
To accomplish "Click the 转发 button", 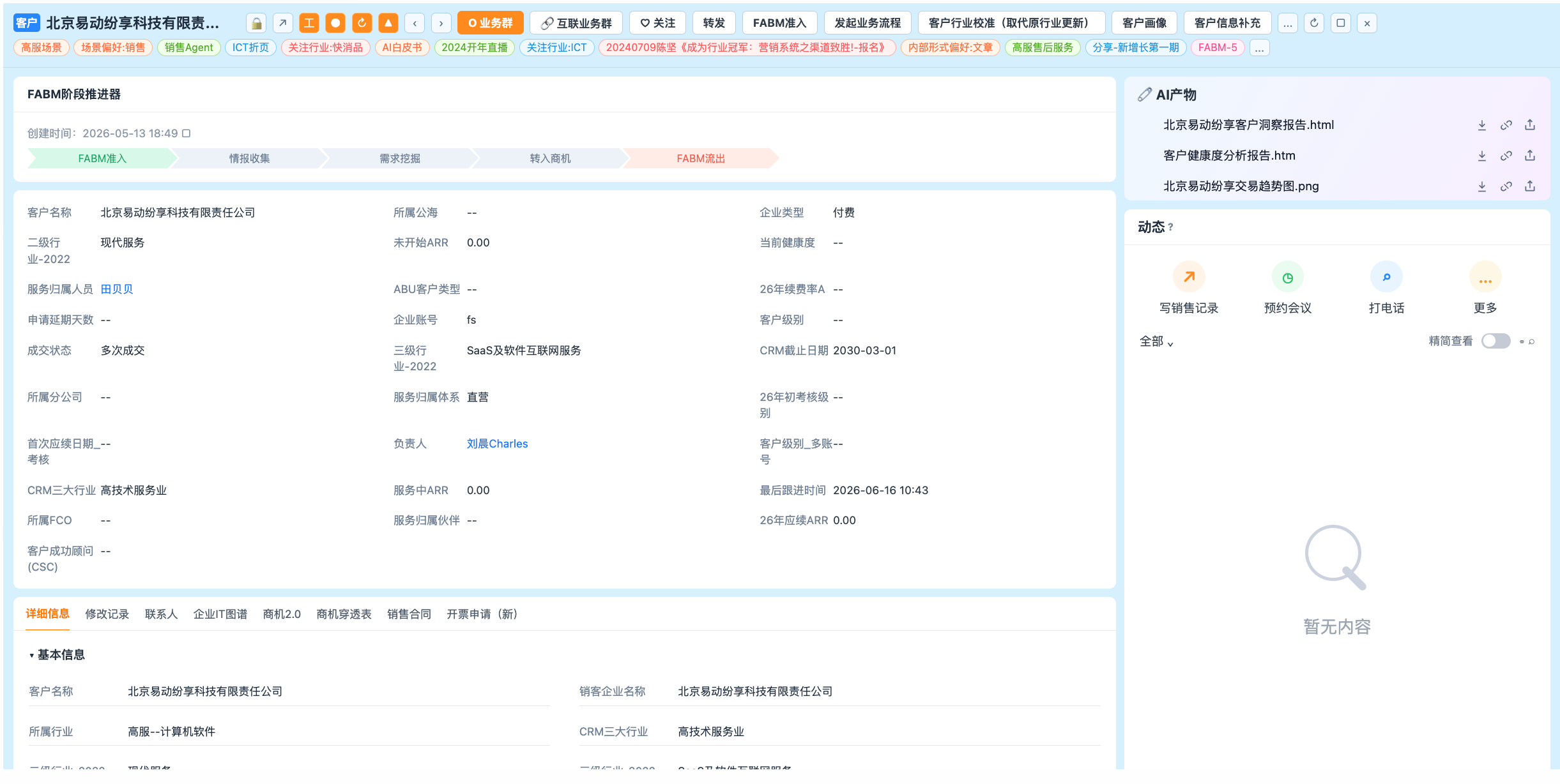I will 714,24.
